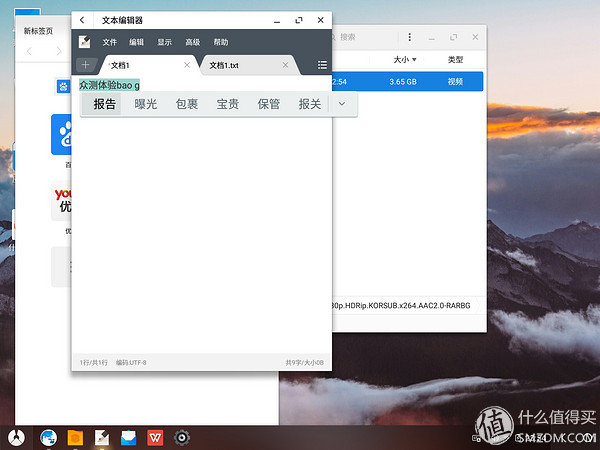
Task: Maximize the file manager window
Action: pyautogui.click(x=453, y=37)
